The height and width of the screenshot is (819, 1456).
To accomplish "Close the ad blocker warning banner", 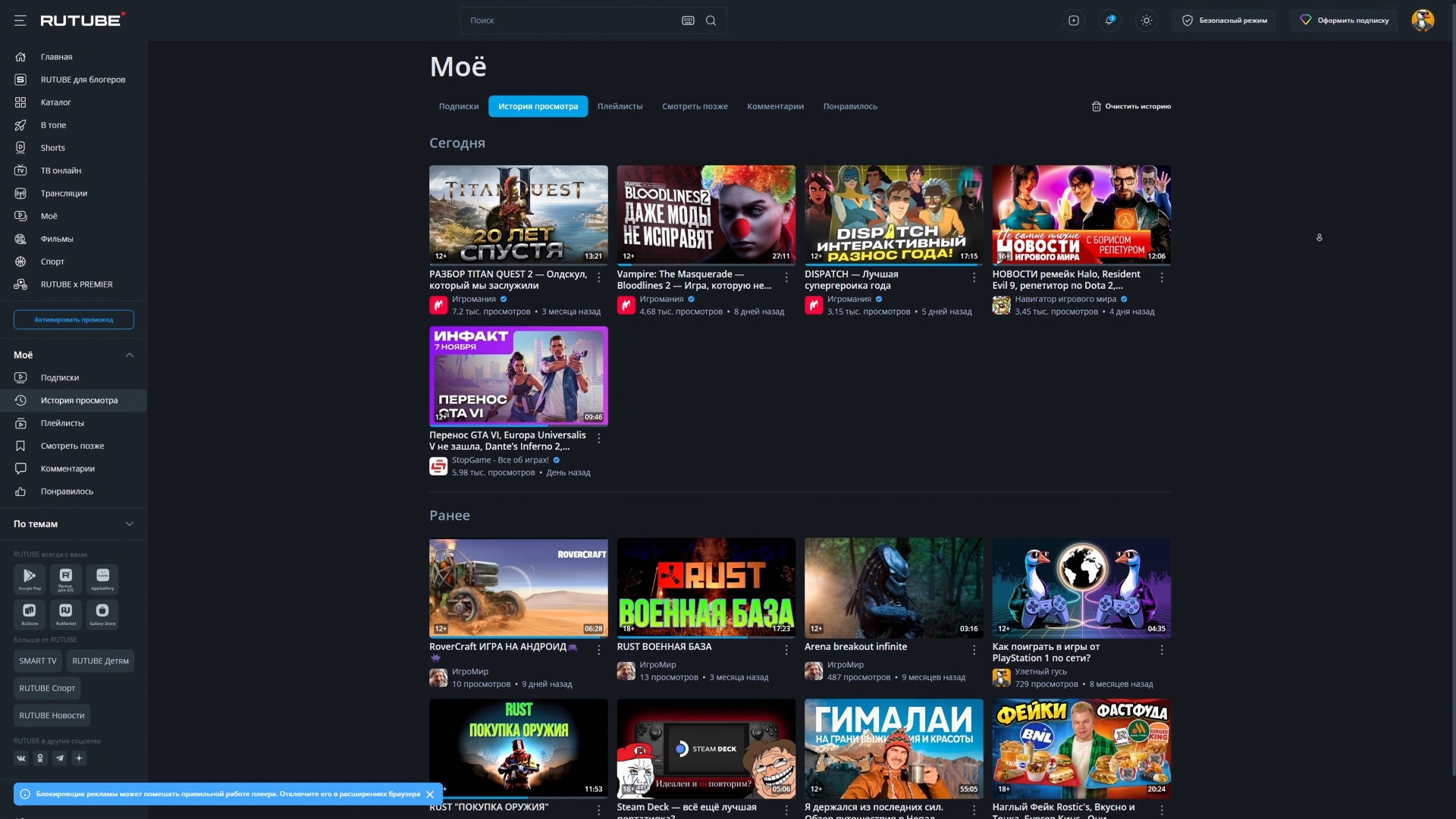I will 430,794.
